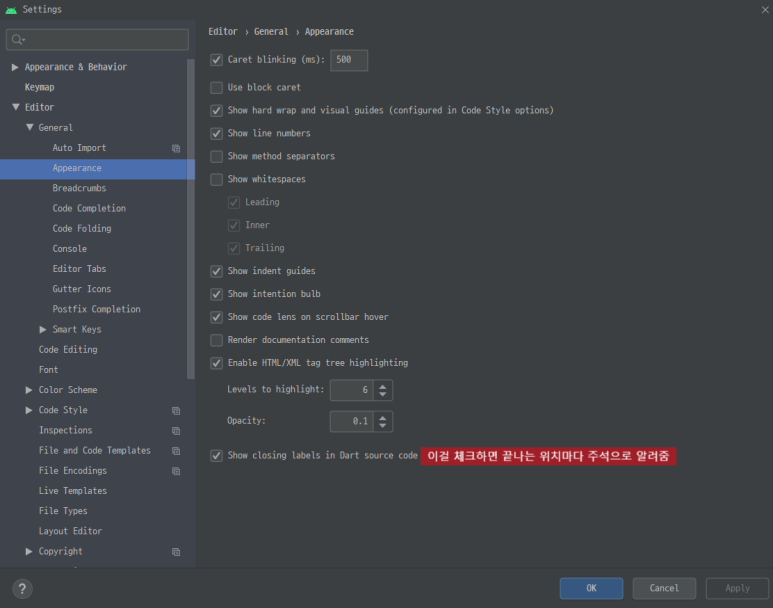
Task: Decrease the Opacity value
Action: pyautogui.click(x=383, y=426)
